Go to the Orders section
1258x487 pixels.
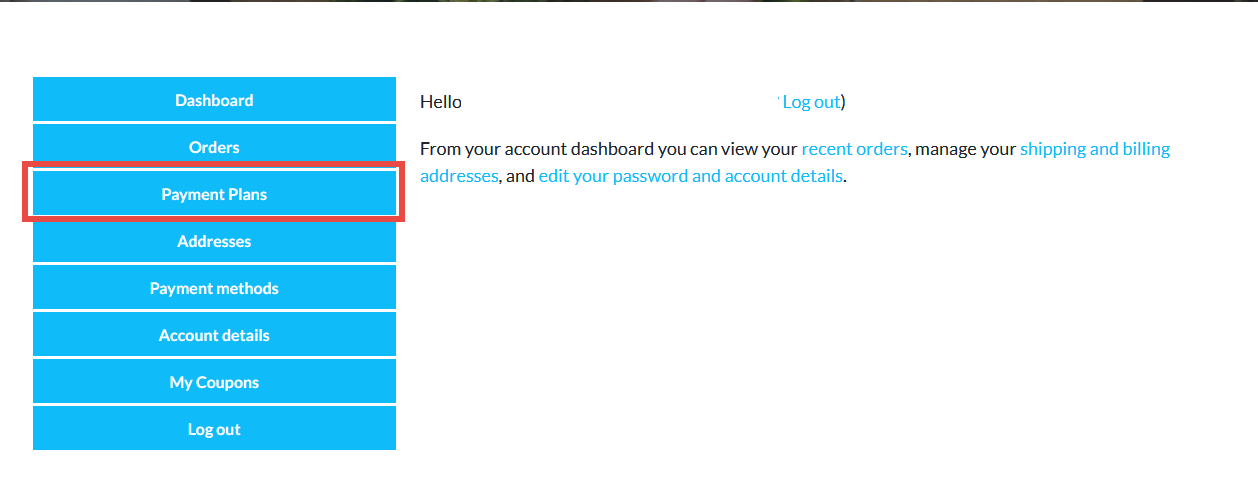click(x=214, y=147)
